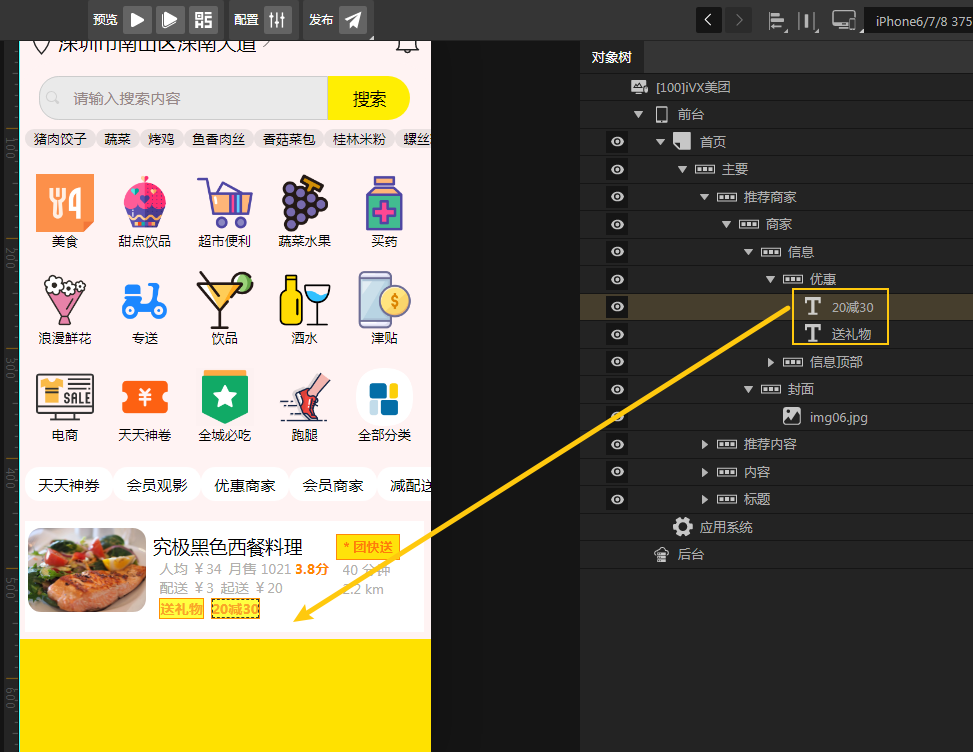
Task: Switch to the 对象树 tab
Action: [611, 57]
